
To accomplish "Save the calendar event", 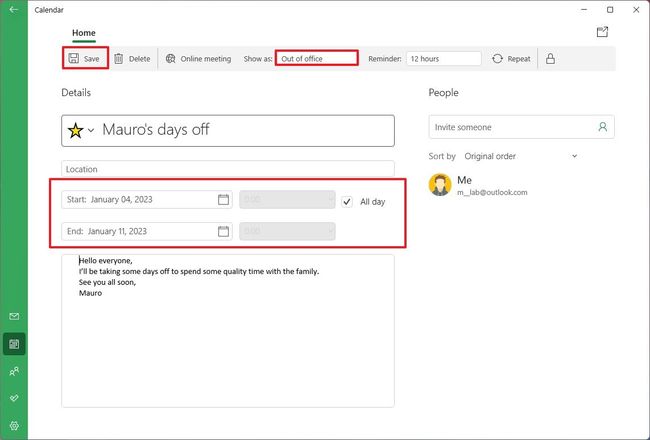I will coord(85,58).
